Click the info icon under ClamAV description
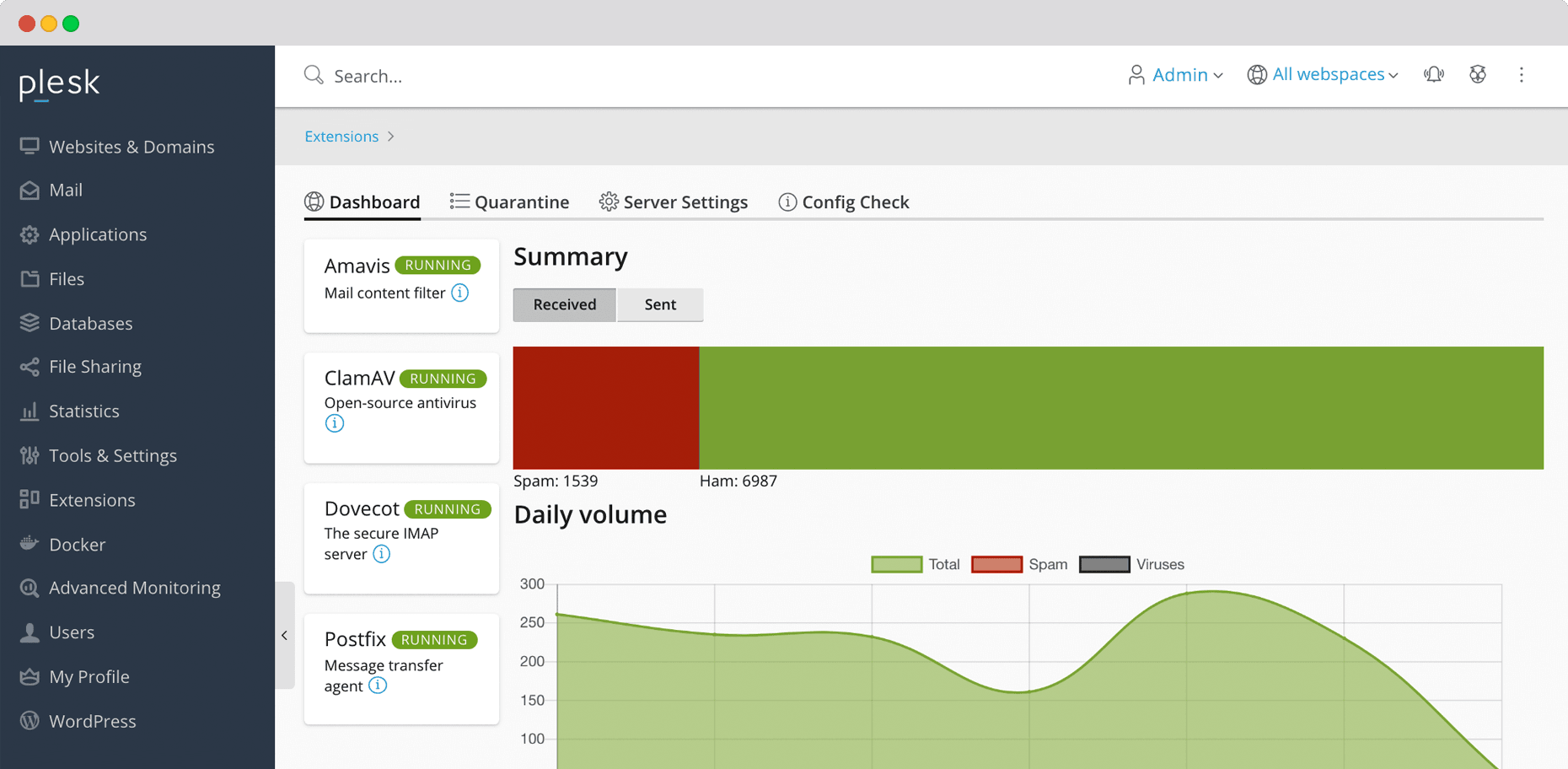The image size is (1568, 769). [x=335, y=423]
